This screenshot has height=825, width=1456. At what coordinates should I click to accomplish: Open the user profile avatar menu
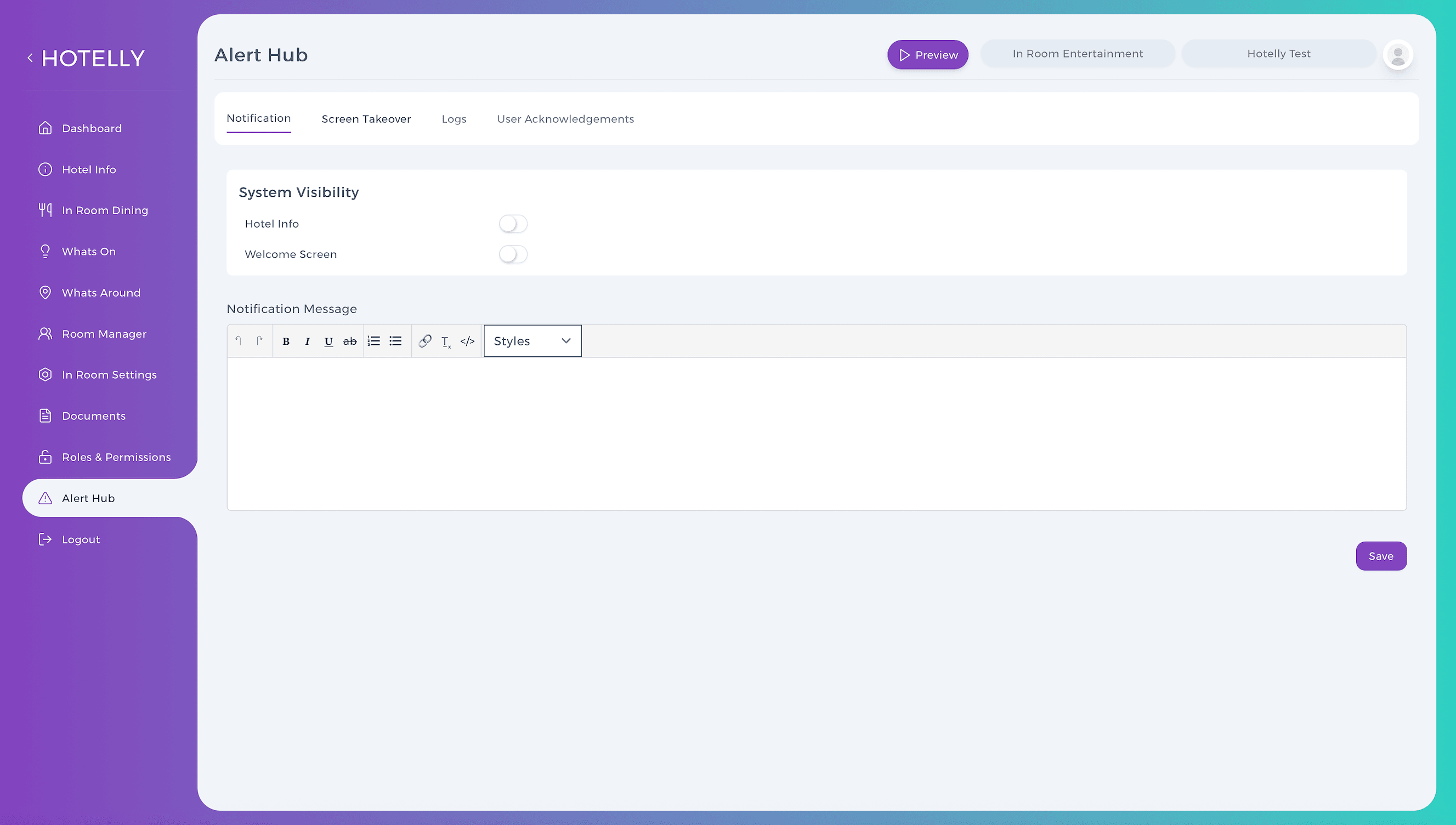(x=1398, y=55)
